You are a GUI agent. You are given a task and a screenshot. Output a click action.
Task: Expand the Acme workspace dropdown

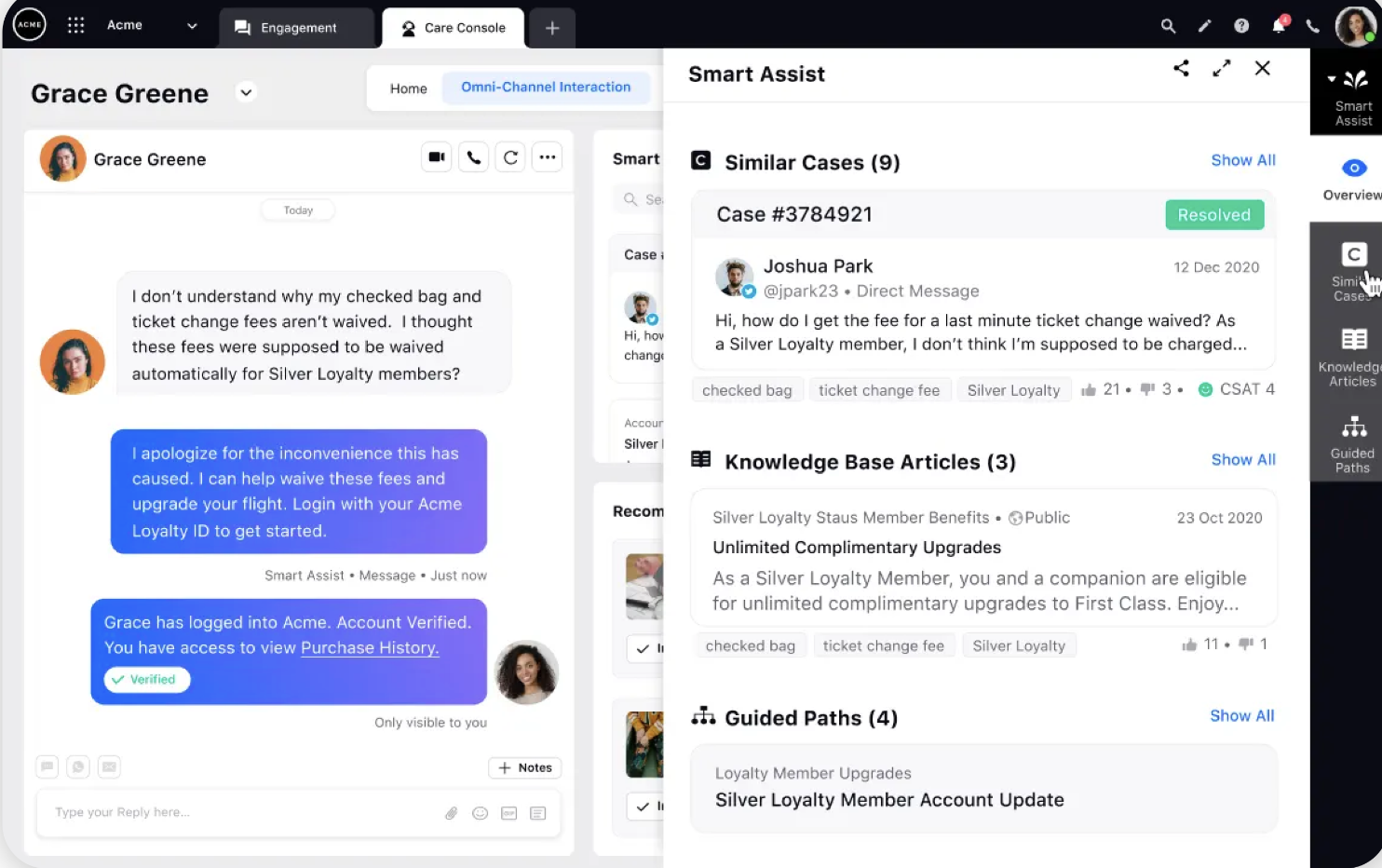click(192, 26)
